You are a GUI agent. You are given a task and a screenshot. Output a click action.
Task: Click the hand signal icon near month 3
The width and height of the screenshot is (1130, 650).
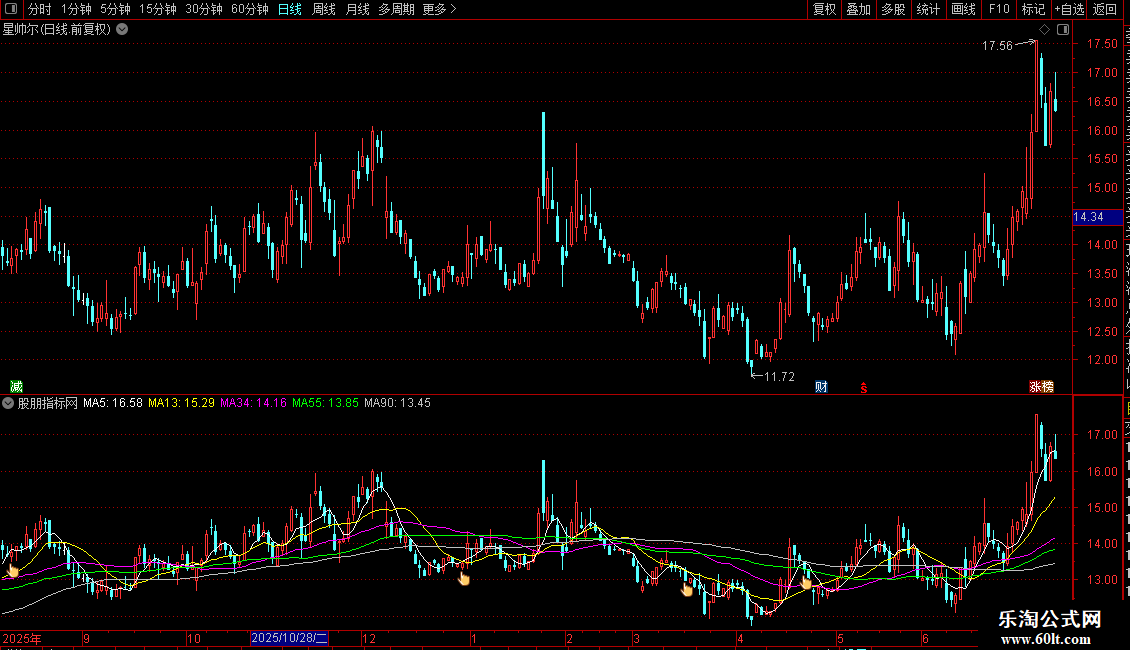(x=686, y=589)
